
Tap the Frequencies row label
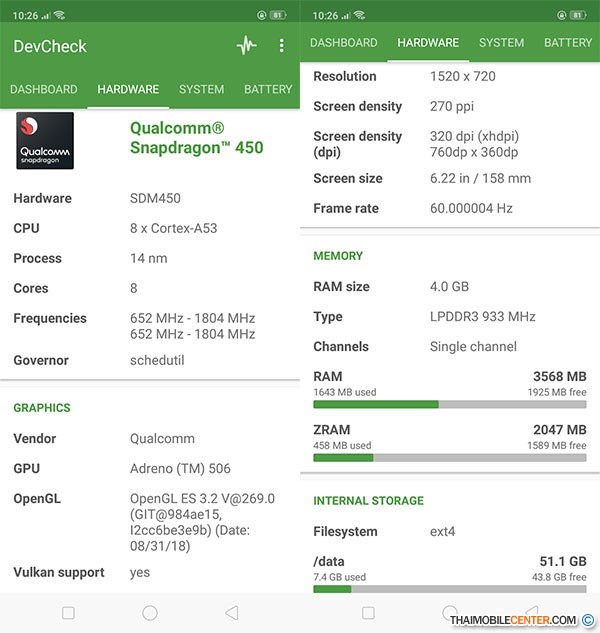(x=50, y=319)
